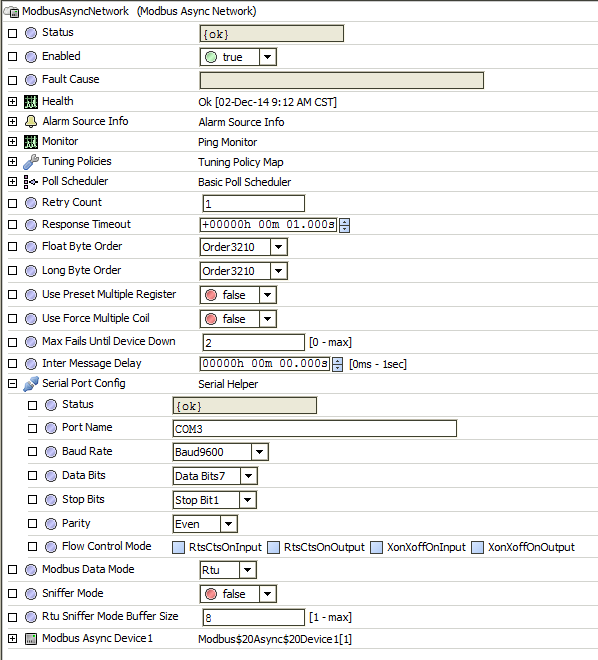Open the Data Bits dropdown
The width and height of the screenshot is (598, 660).
(x=249, y=476)
